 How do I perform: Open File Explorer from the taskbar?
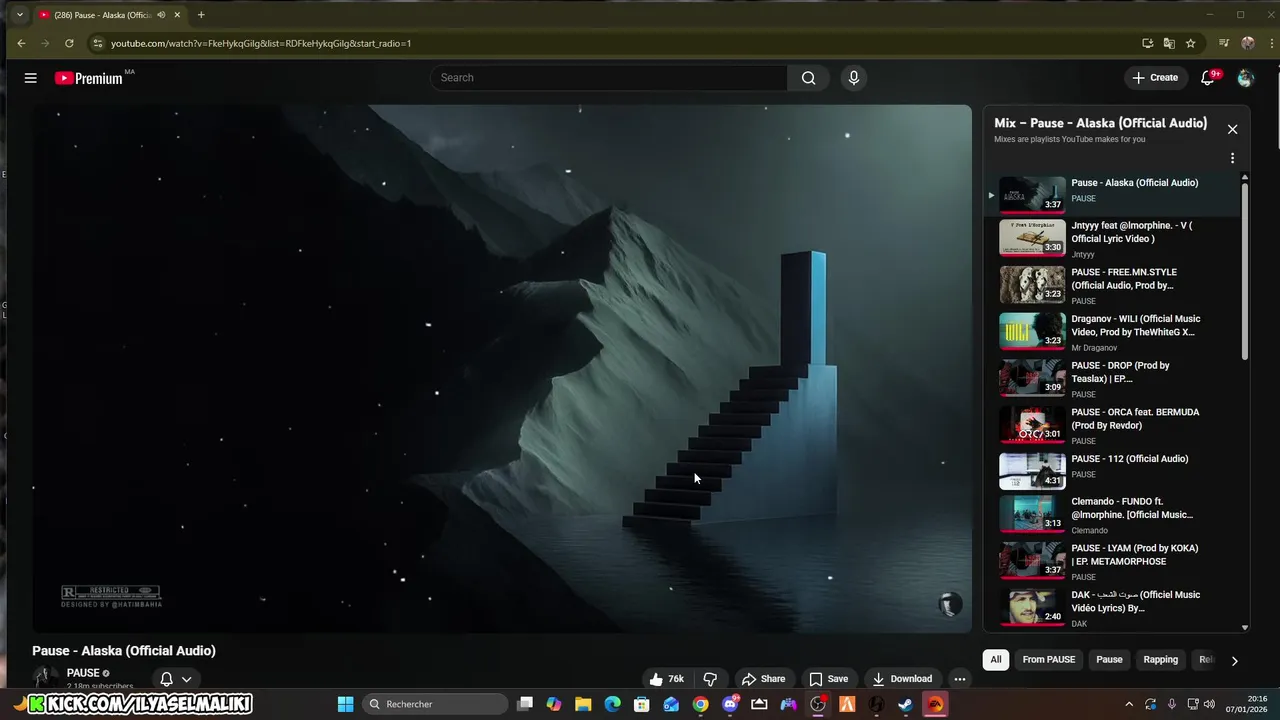click(583, 704)
